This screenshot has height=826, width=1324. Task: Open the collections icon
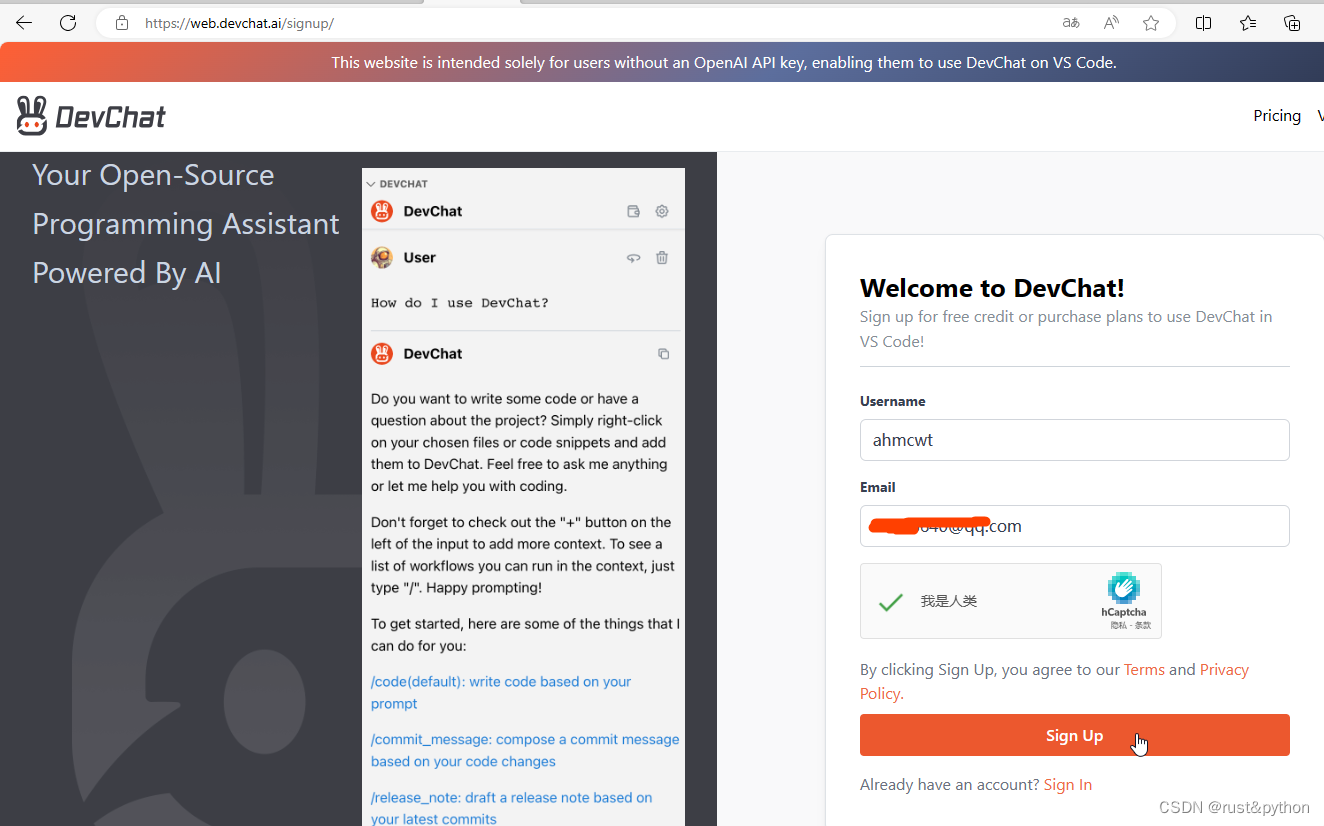coord(1292,23)
